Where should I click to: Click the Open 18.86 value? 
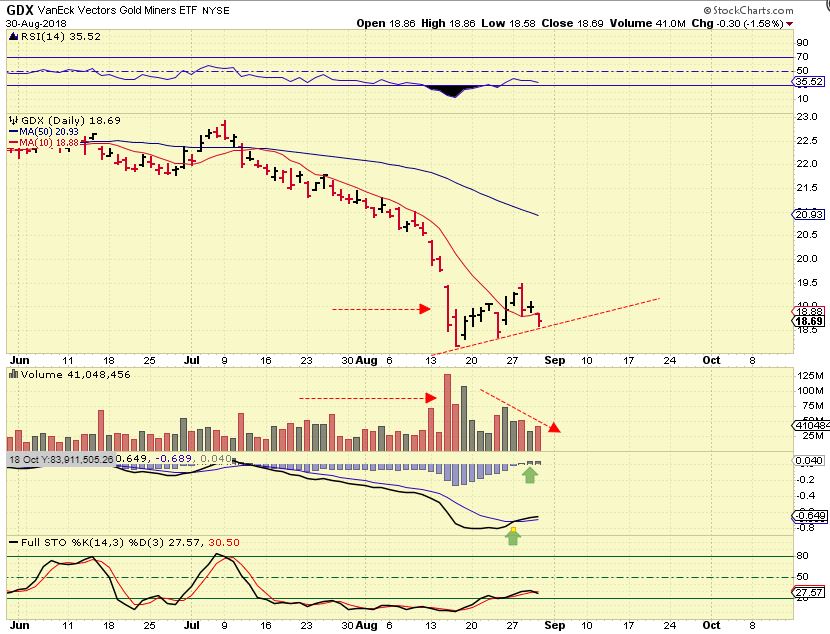click(x=386, y=23)
